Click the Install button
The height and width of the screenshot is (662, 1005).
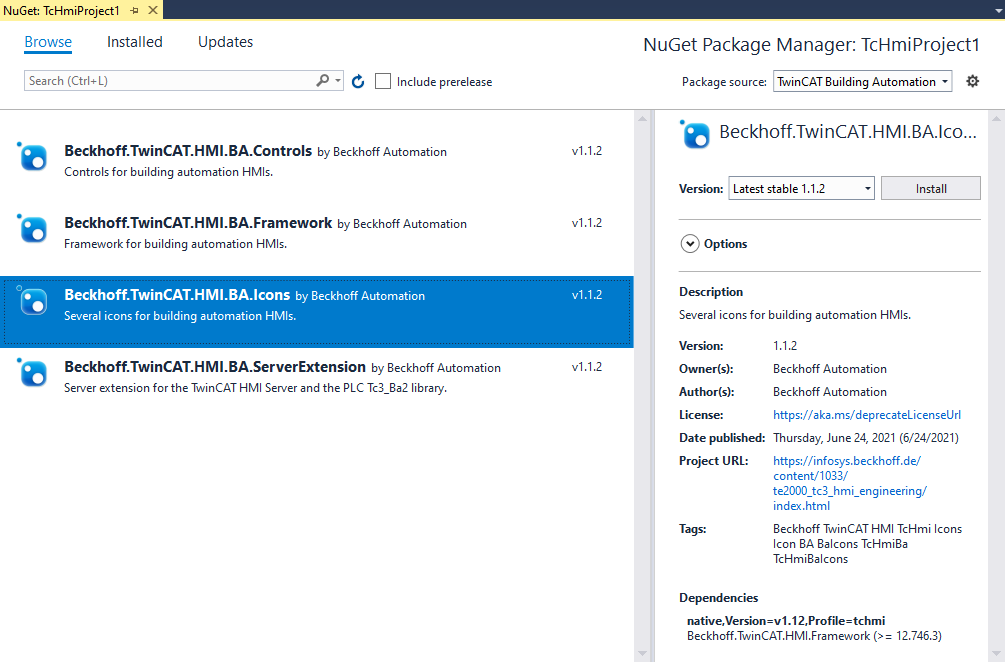point(930,188)
